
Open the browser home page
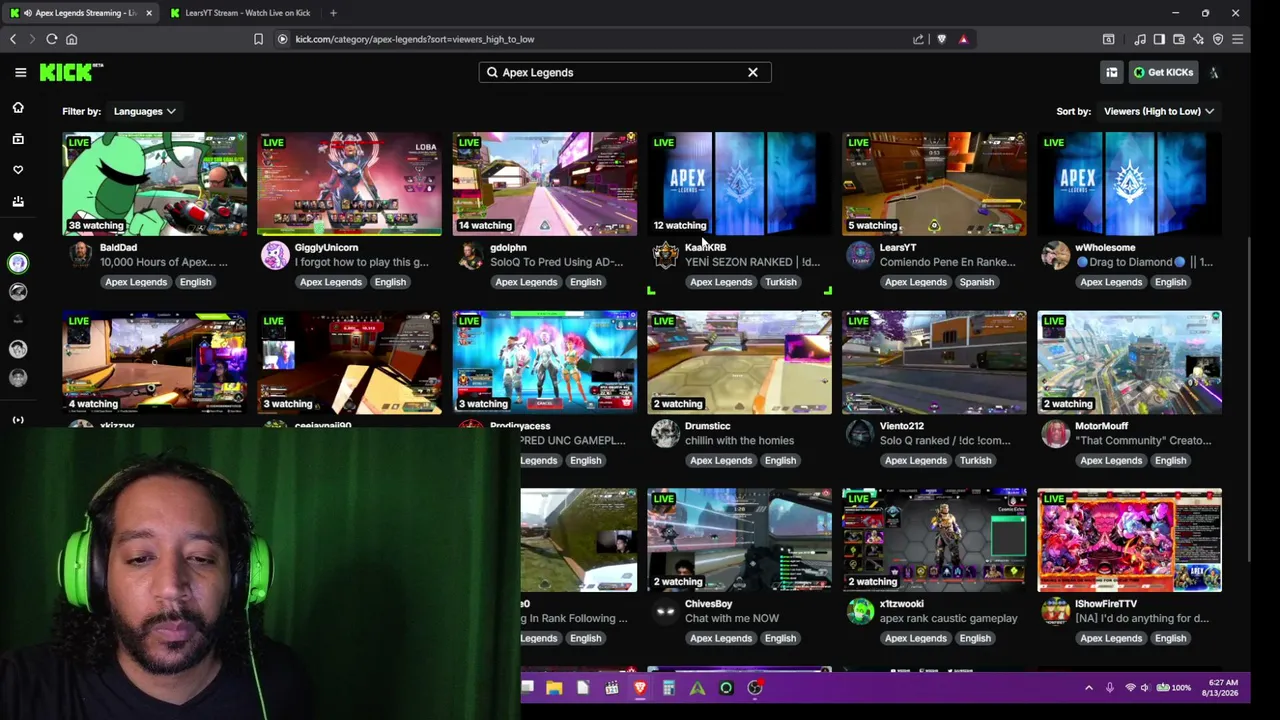71,39
